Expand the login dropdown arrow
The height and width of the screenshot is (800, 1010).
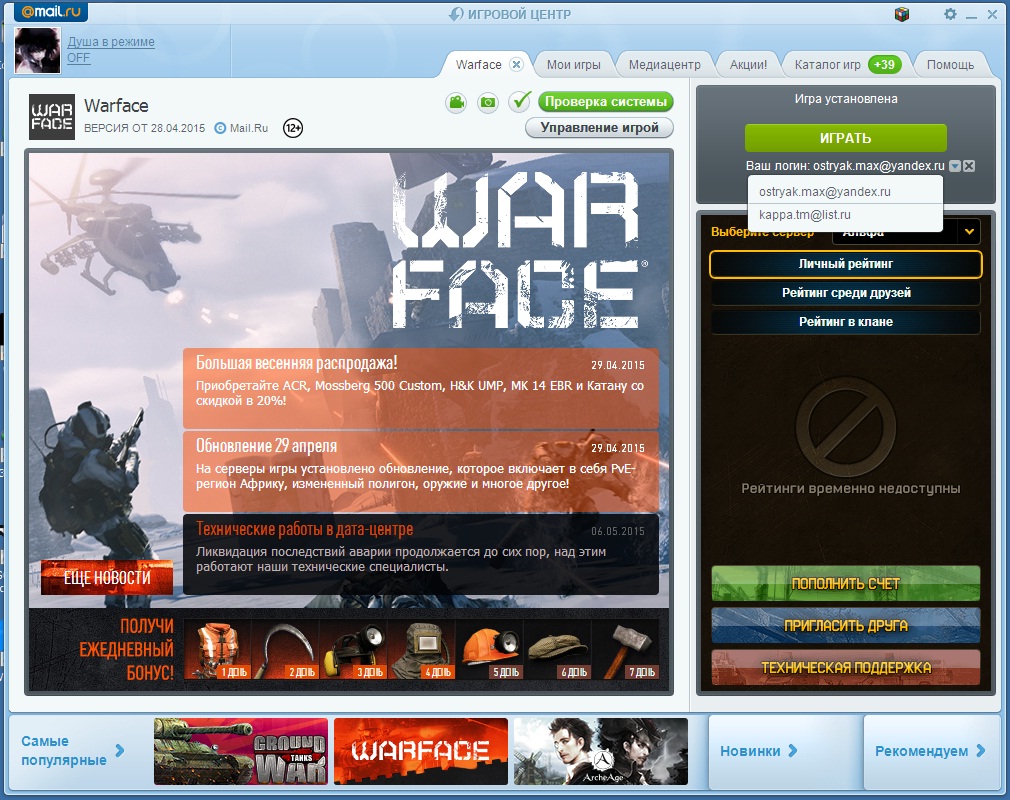tap(955, 166)
